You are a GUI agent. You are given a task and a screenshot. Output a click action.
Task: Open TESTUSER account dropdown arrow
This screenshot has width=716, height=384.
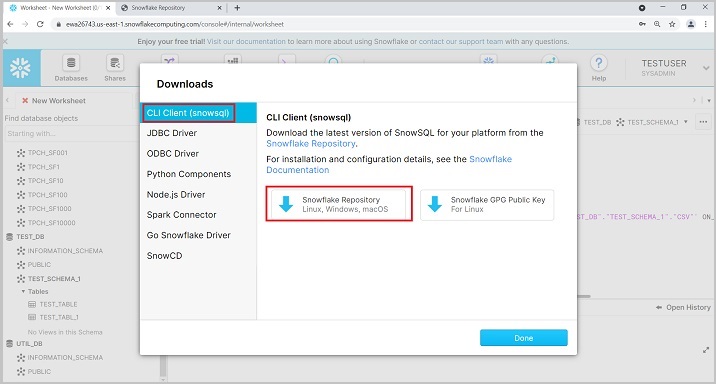point(706,68)
